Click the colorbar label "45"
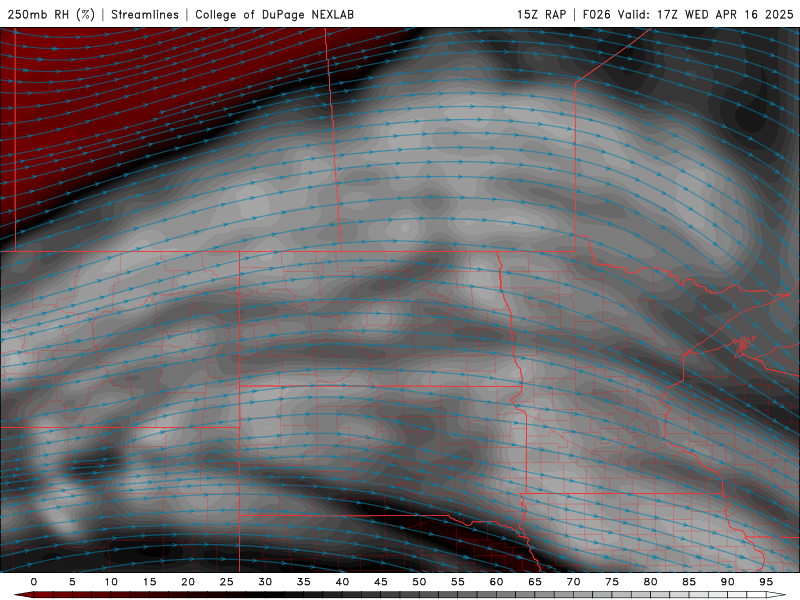 381,582
